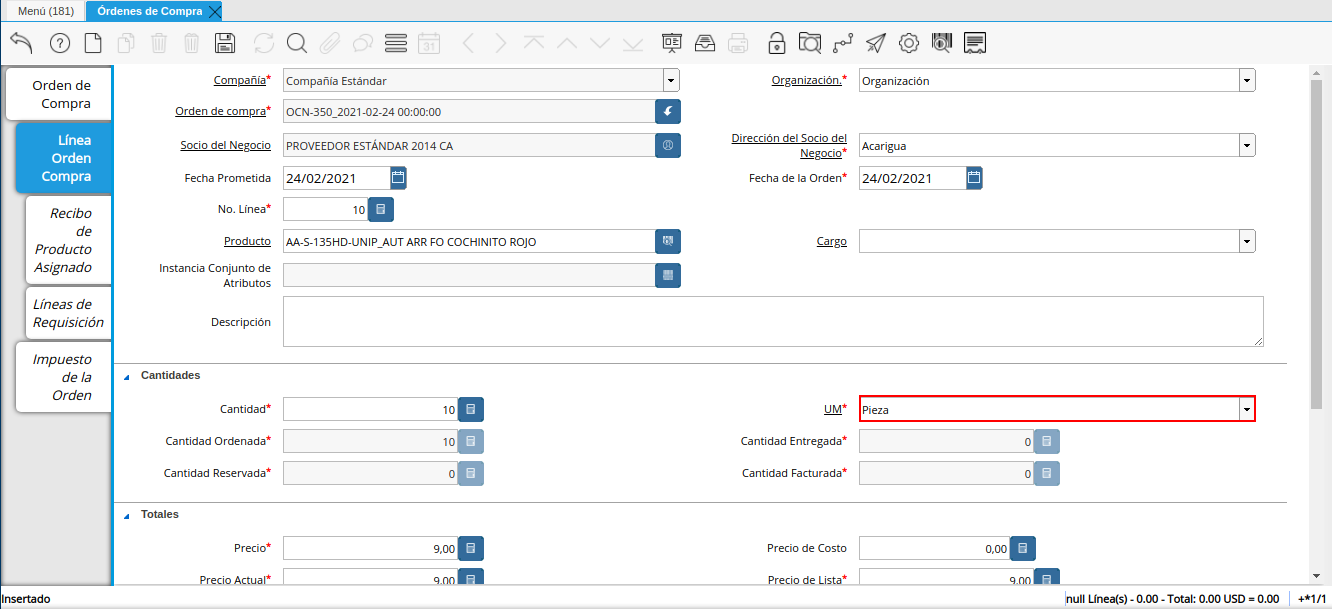1332x609 pixels.
Task: Click the refresh arrows toolbar icon
Action: pos(264,43)
